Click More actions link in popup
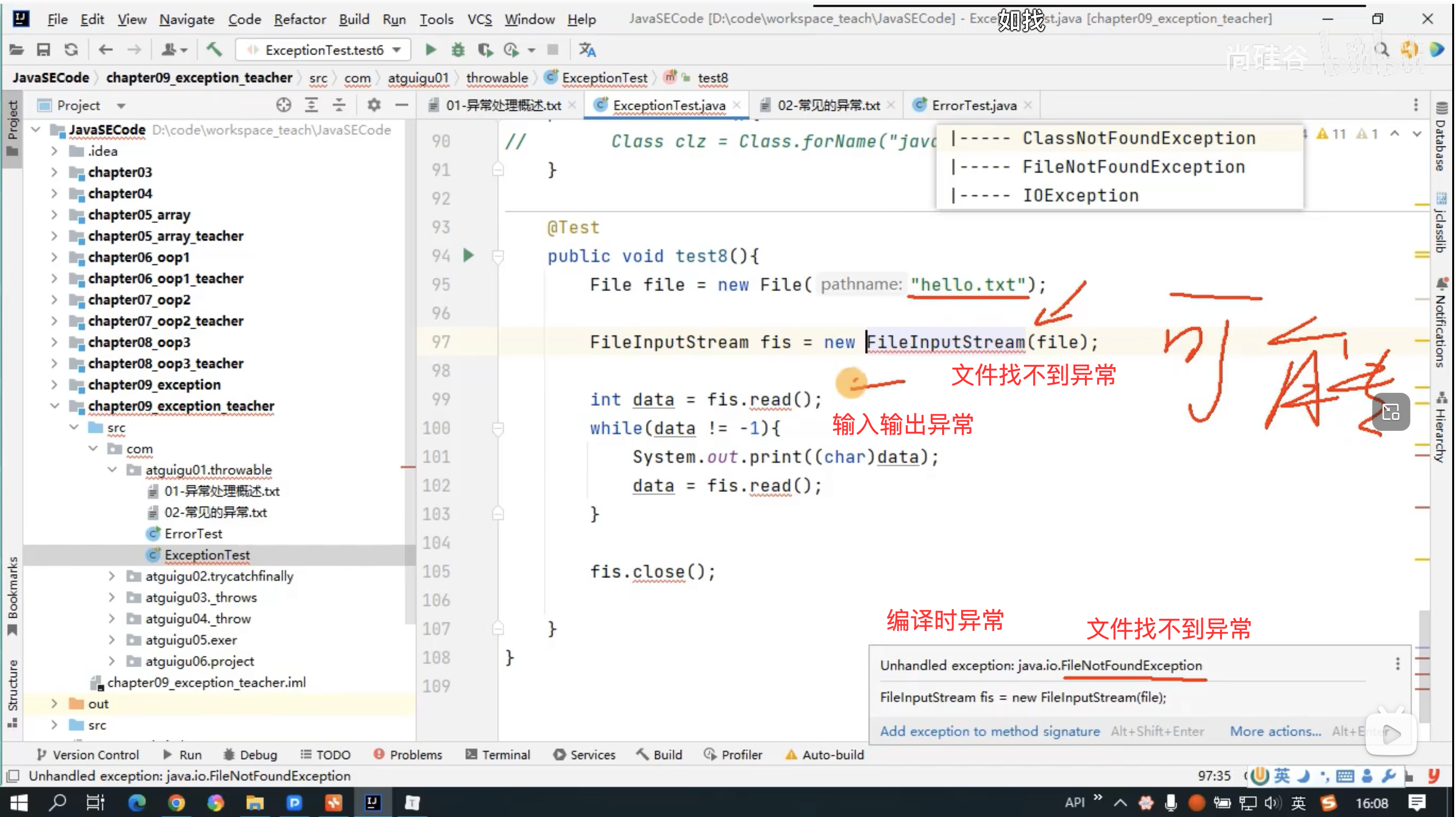The height and width of the screenshot is (817, 1456). (1275, 731)
